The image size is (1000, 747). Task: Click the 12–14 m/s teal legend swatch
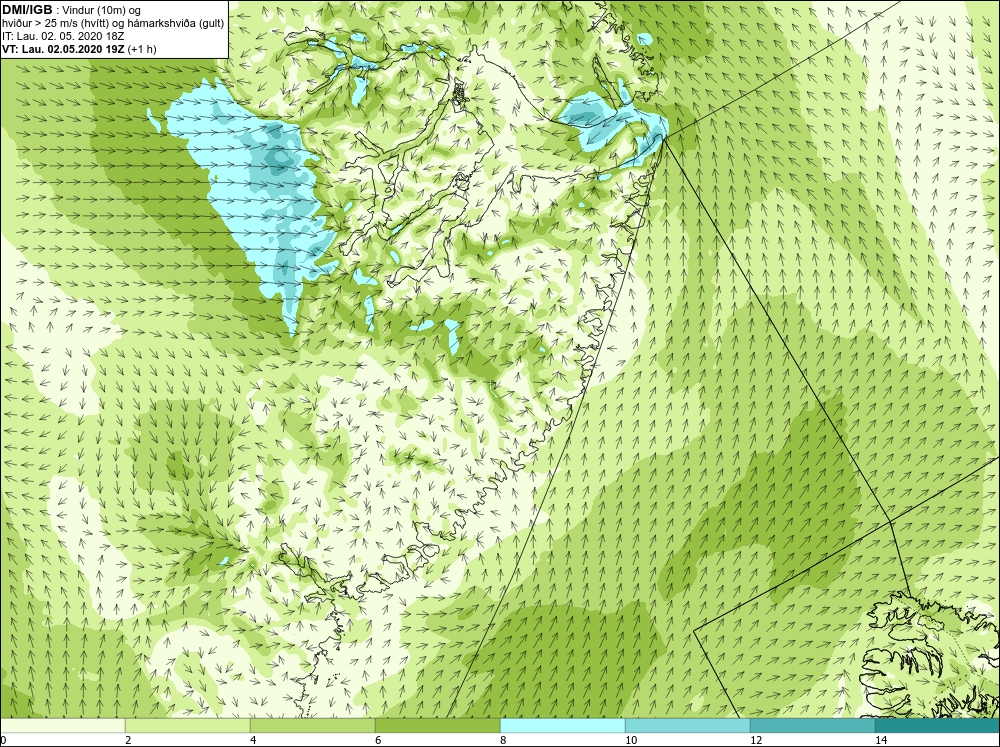point(812,726)
